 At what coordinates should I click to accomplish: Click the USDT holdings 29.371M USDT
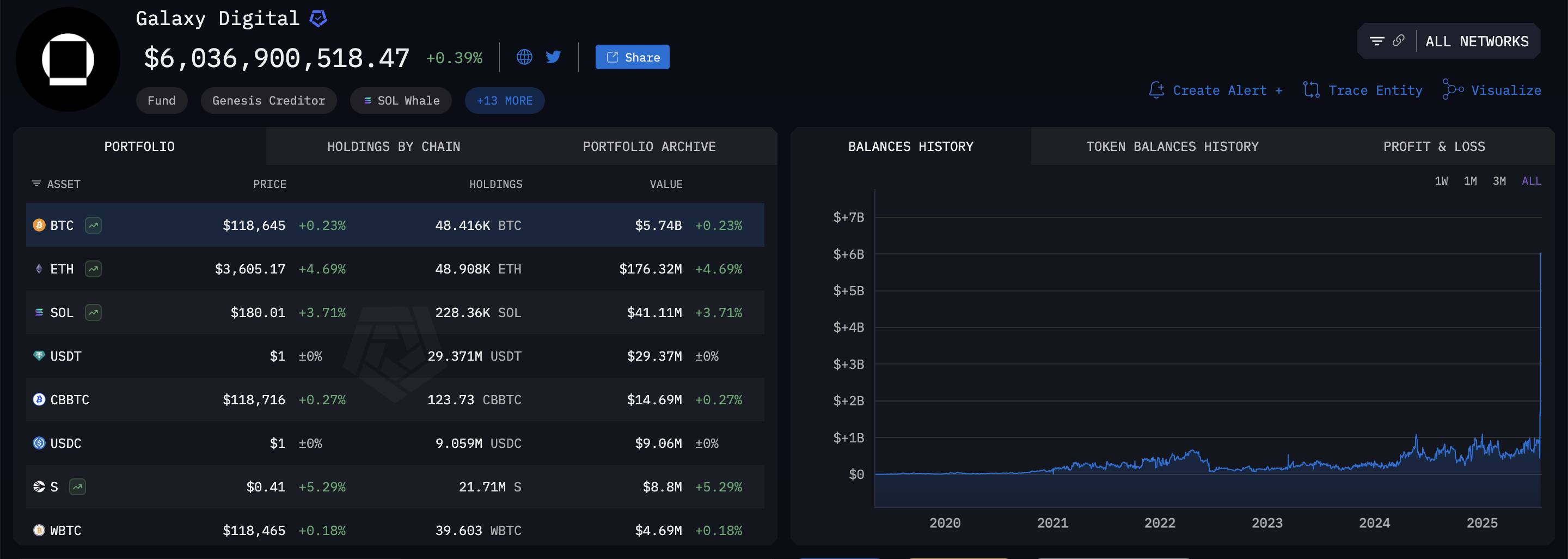pos(474,356)
